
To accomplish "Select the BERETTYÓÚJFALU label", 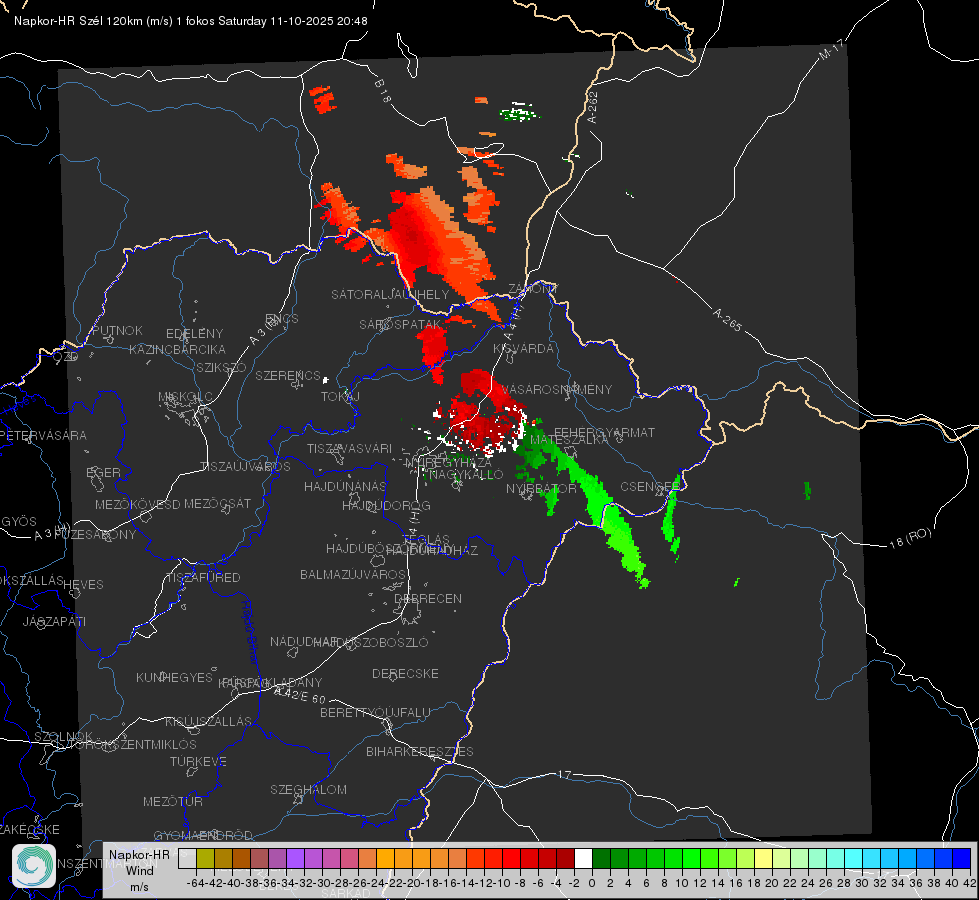I will (x=375, y=712).
